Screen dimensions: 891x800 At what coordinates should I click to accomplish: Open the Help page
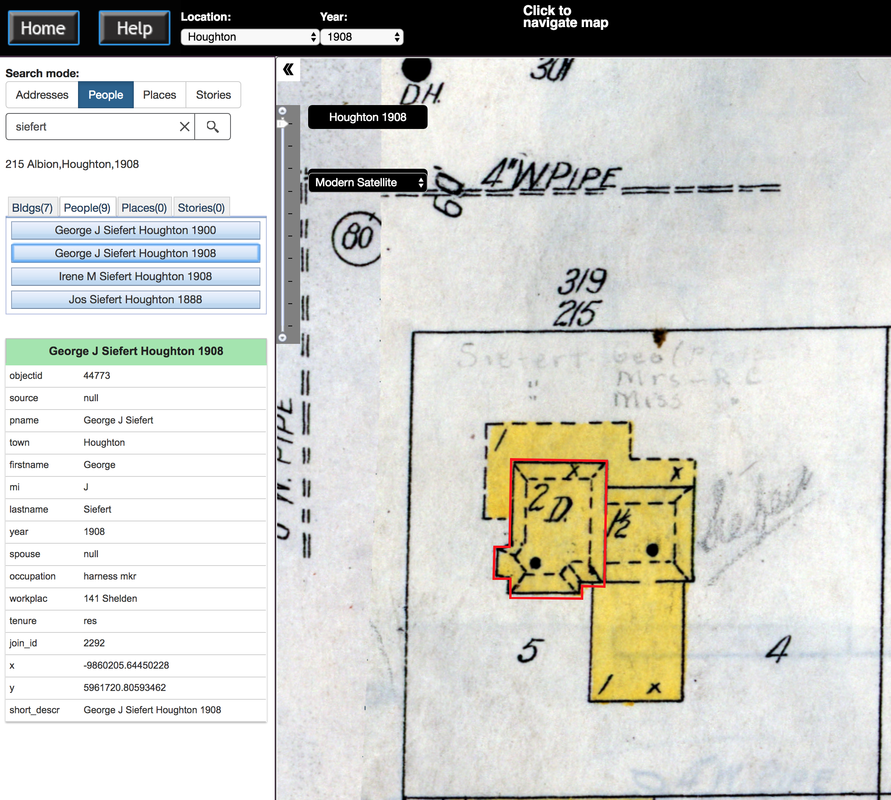[x=135, y=28]
